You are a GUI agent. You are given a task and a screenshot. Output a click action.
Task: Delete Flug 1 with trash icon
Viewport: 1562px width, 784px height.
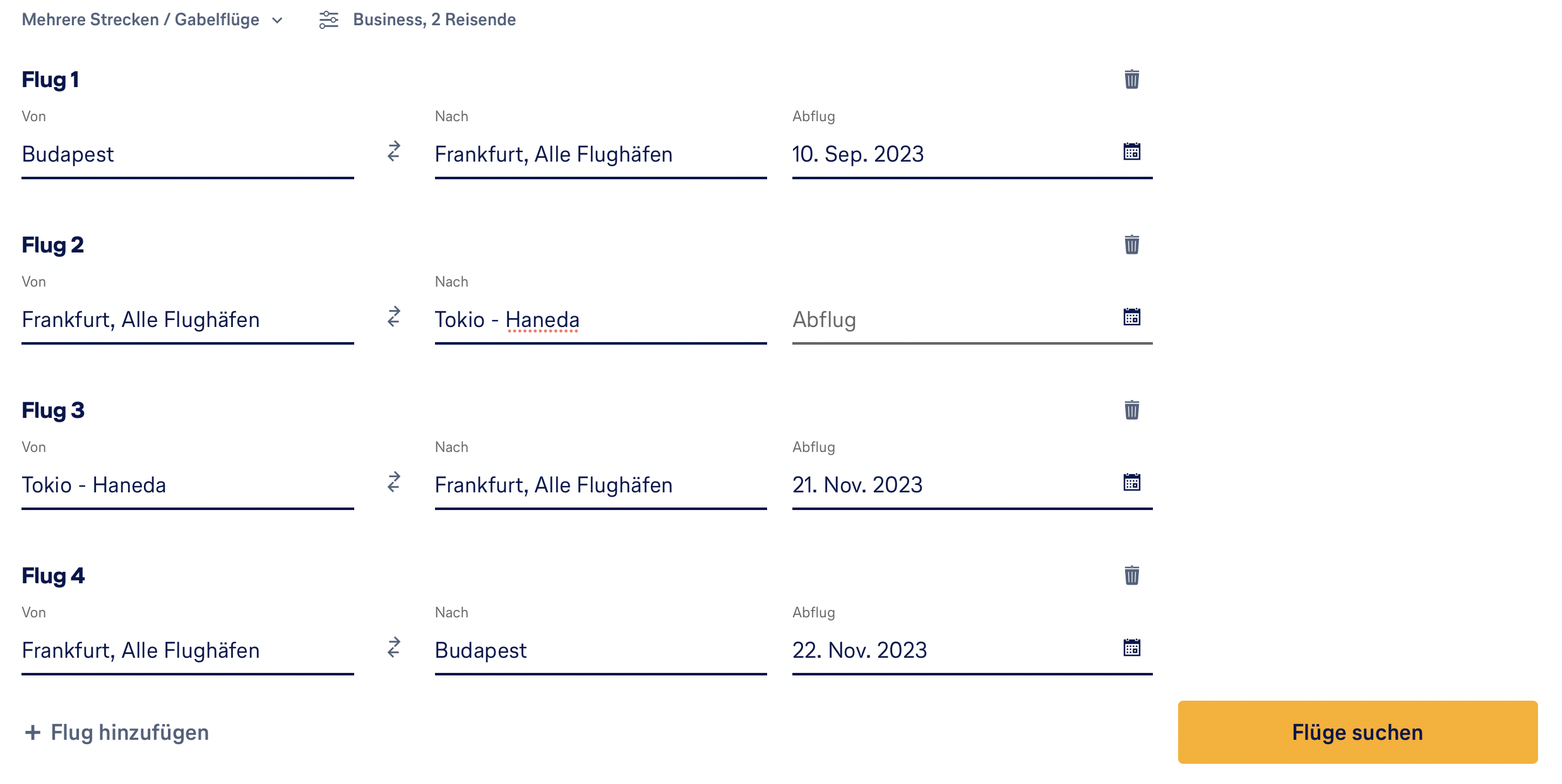(1131, 80)
